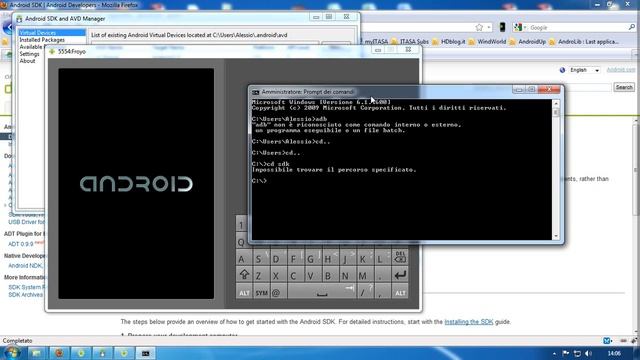Open the English language dropdown
640x360 pixels.
pyautogui.click(x=584, y=70)
